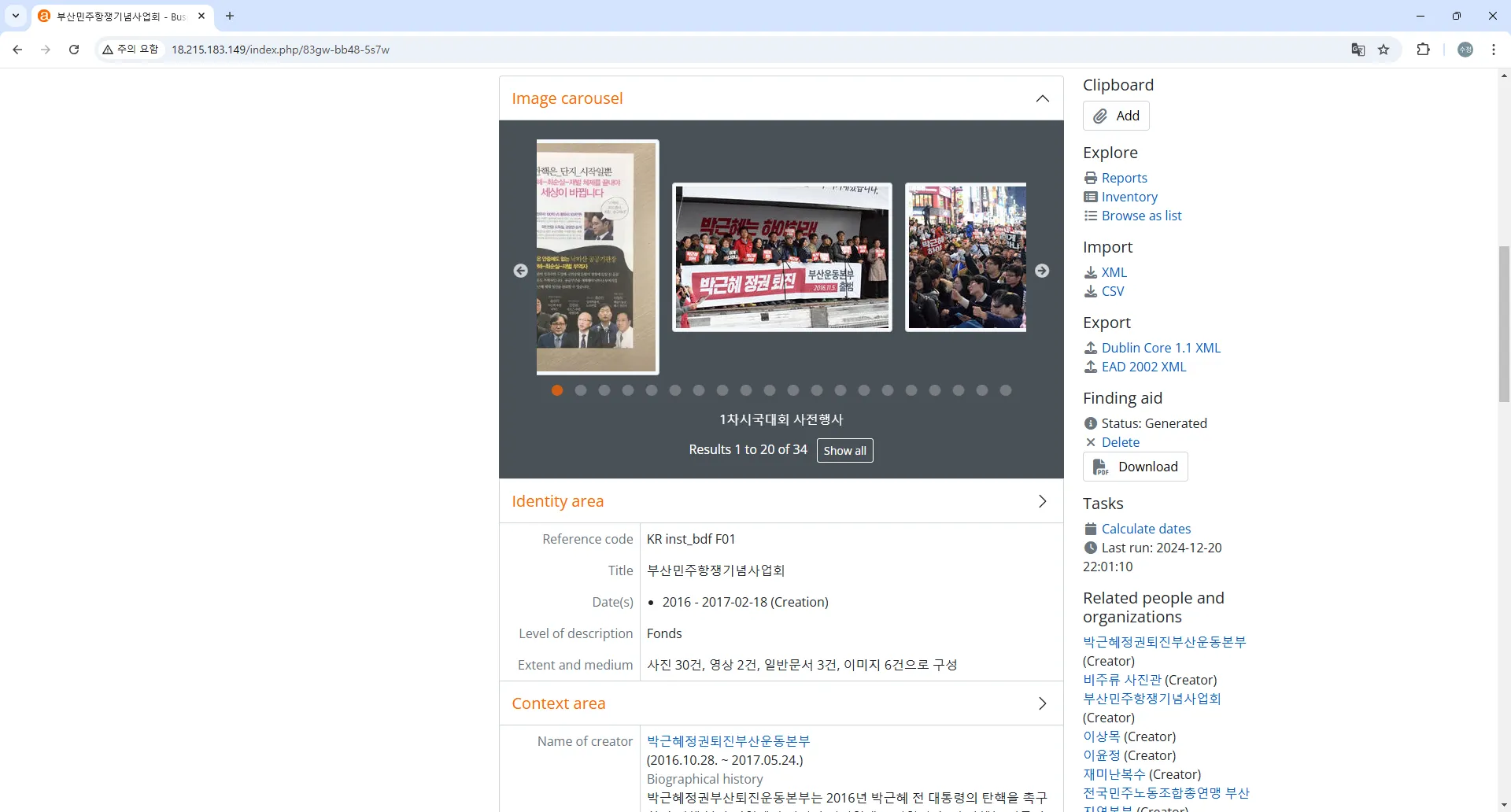Click the Calculate dates calendar icon
The width and height of the screenshot is (1511, 812).
tap(1091, 529)
